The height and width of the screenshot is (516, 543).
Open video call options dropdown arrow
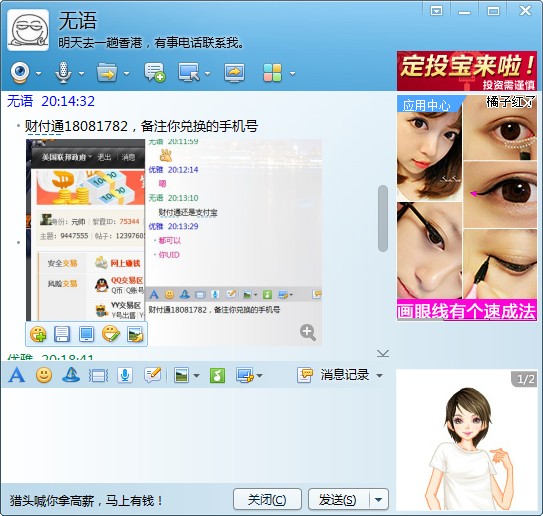pos(38,73)
